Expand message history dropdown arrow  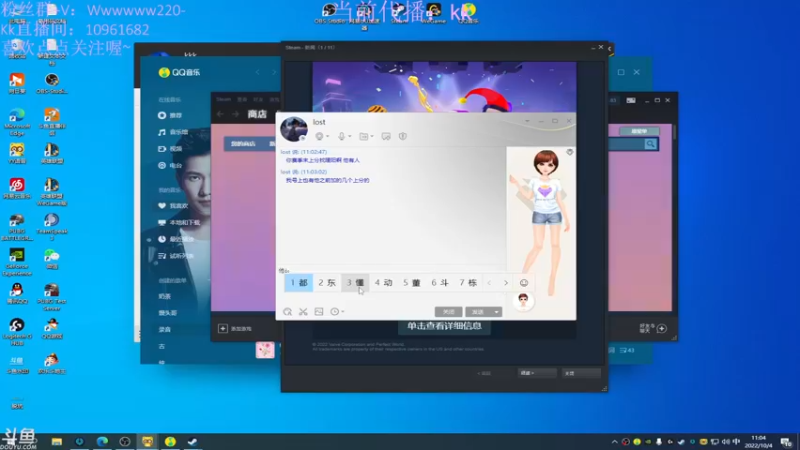343,312
